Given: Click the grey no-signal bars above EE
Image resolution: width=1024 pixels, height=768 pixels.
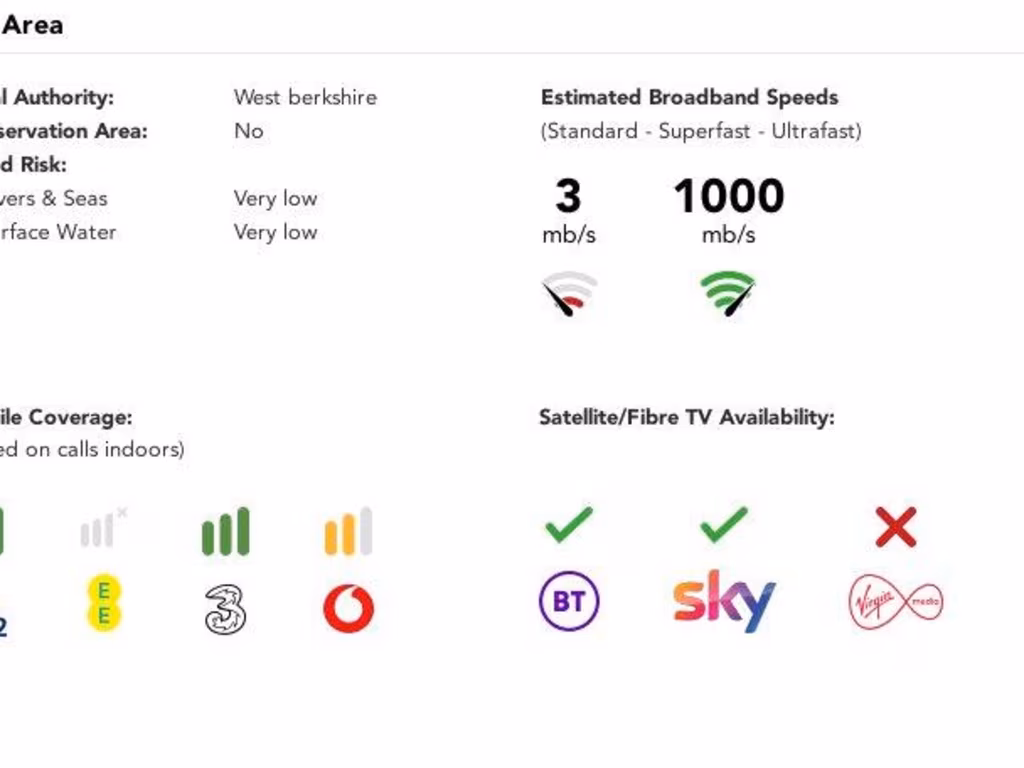Looking at the screenshot, I should (104, 528).
